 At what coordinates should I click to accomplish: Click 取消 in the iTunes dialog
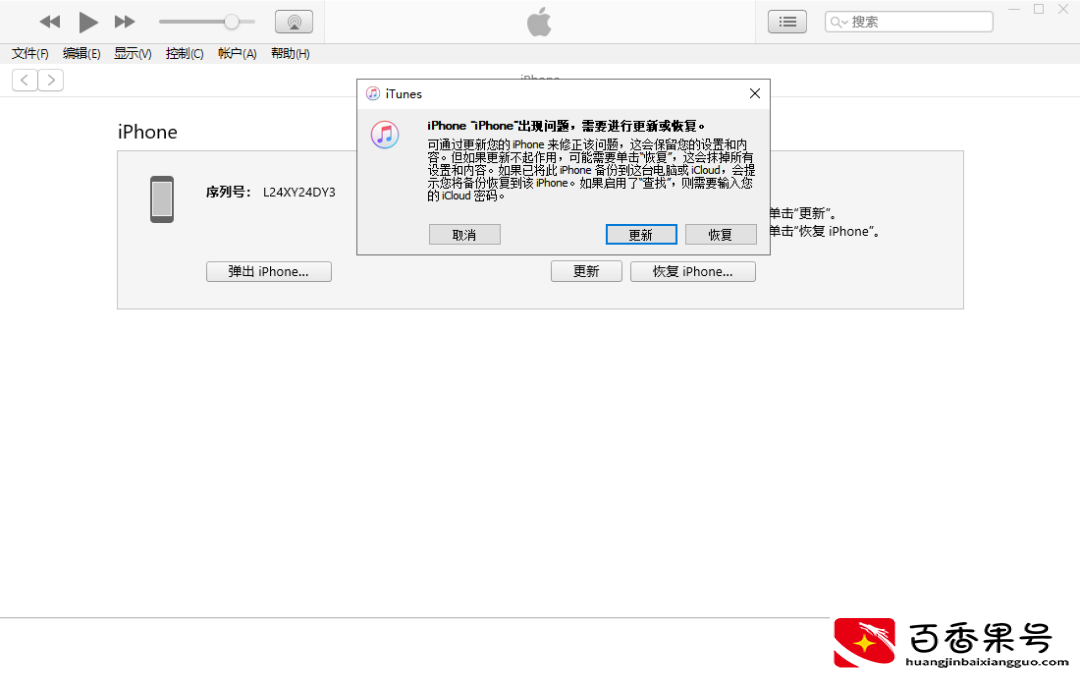tap(465, 235)
